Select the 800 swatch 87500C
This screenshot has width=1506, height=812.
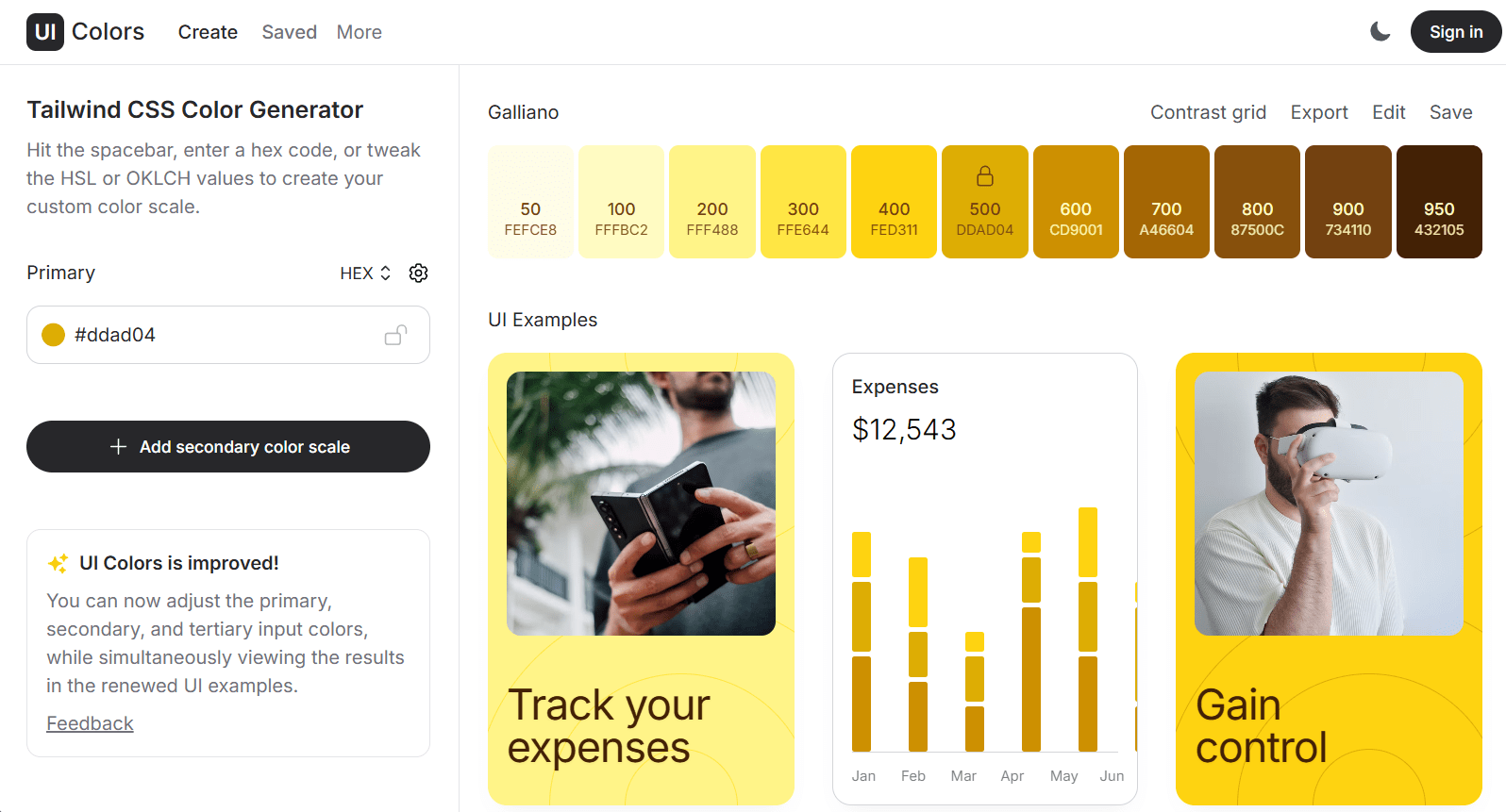pos(1258,202)
